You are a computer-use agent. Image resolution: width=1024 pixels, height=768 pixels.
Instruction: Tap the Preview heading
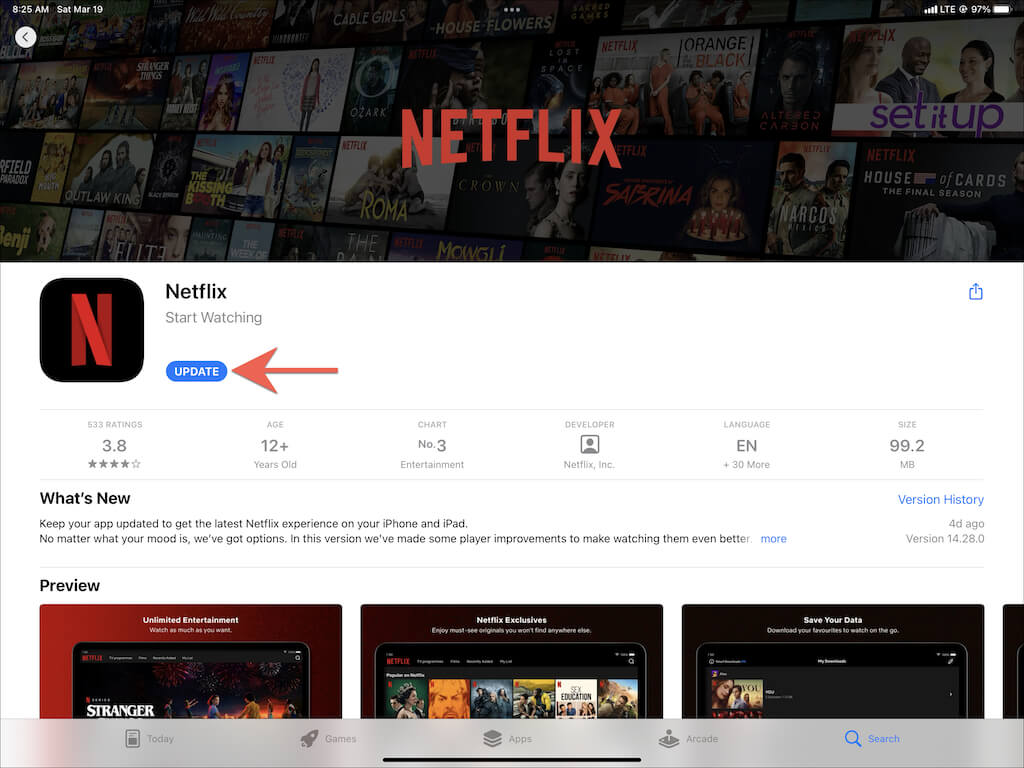70,585
